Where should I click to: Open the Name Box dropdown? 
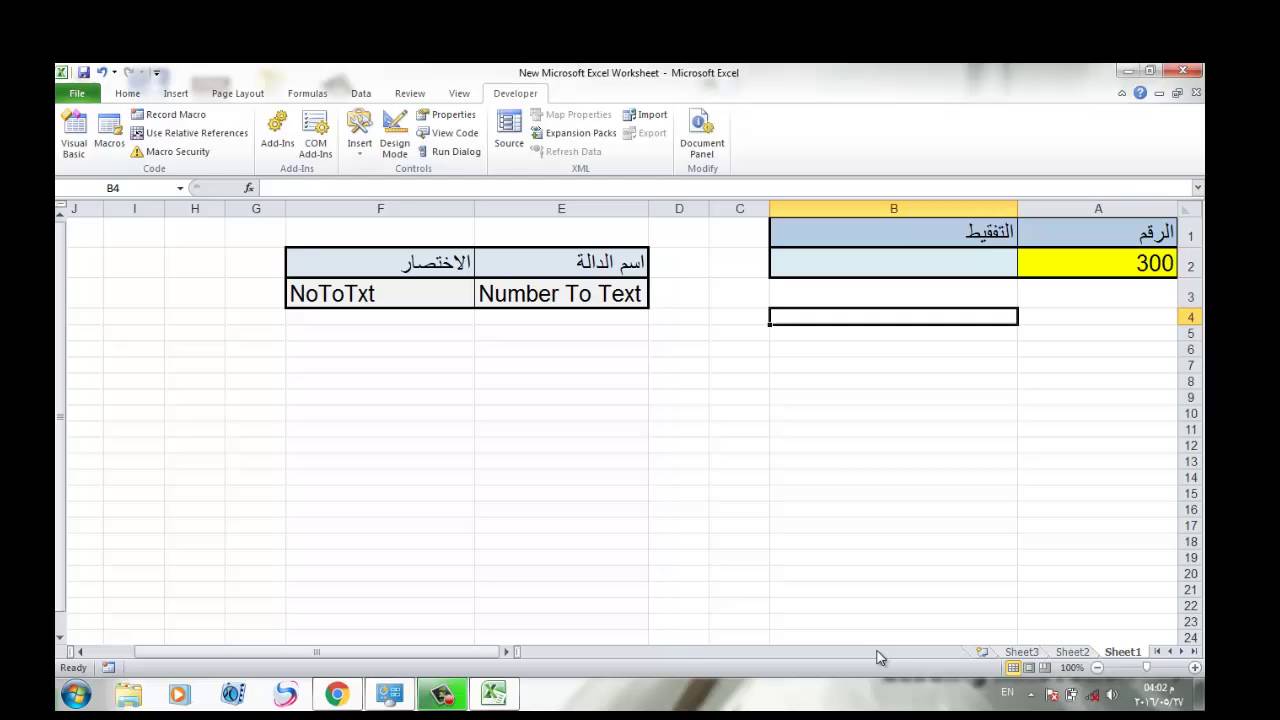click(x=180, y=188)
